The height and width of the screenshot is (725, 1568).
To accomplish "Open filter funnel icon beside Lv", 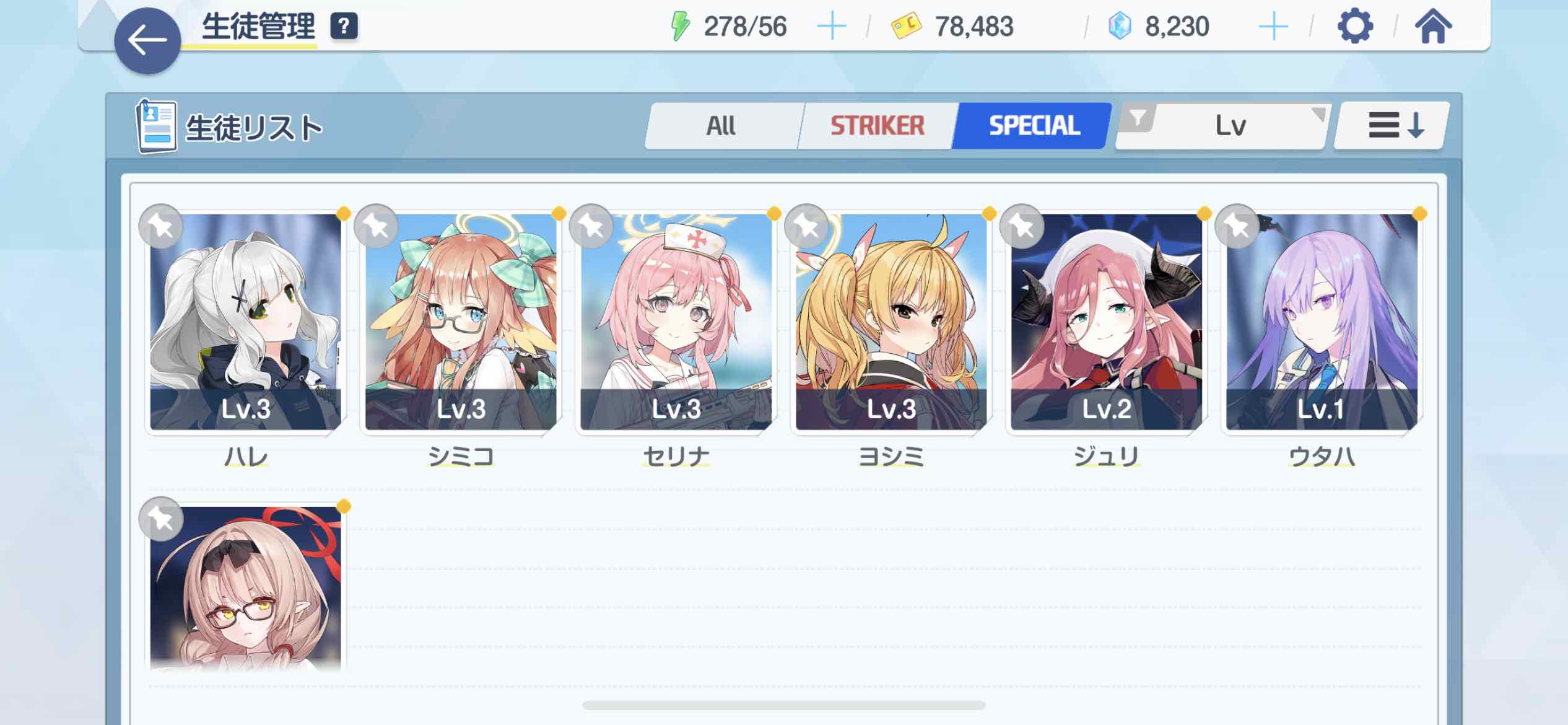I will 1138,118.
